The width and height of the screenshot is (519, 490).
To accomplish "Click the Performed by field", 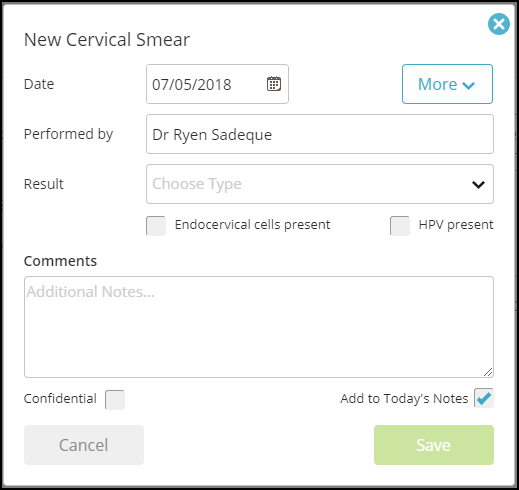I will [320, 134].
